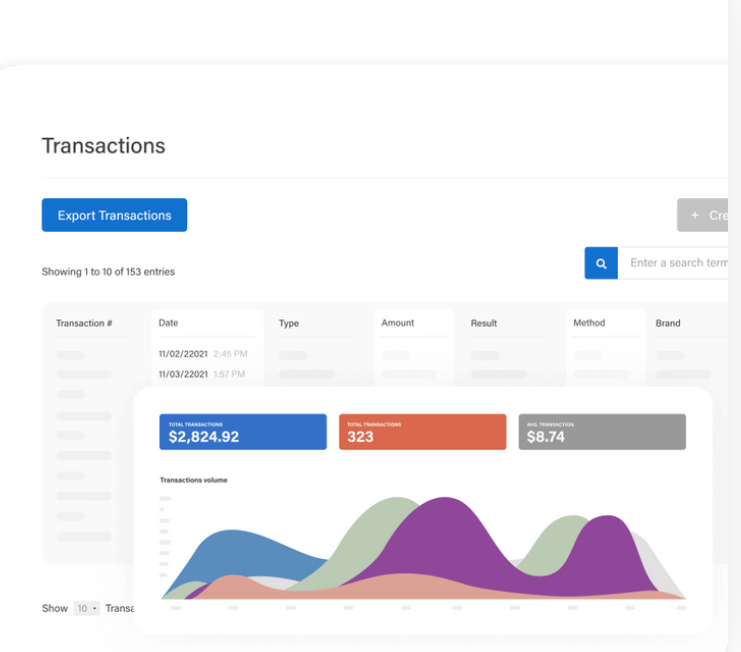Image resolution: width=741 pixels, height=652 pixels.
Task: Sort by the Transaction # column header
Action: pyautogui.click(x=84, y=323)
